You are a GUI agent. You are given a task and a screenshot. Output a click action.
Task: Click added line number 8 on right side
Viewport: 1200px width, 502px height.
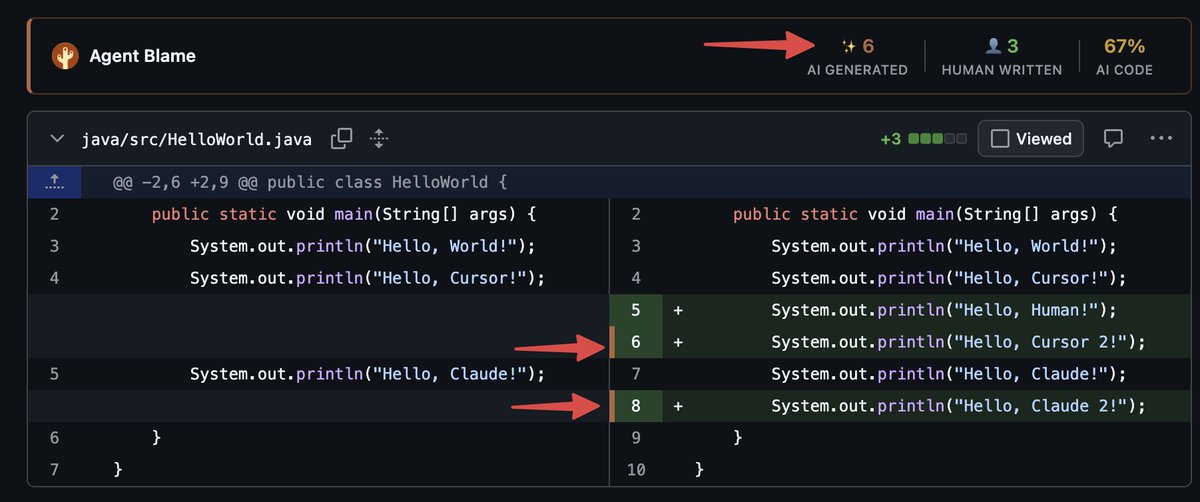point(636,406)
